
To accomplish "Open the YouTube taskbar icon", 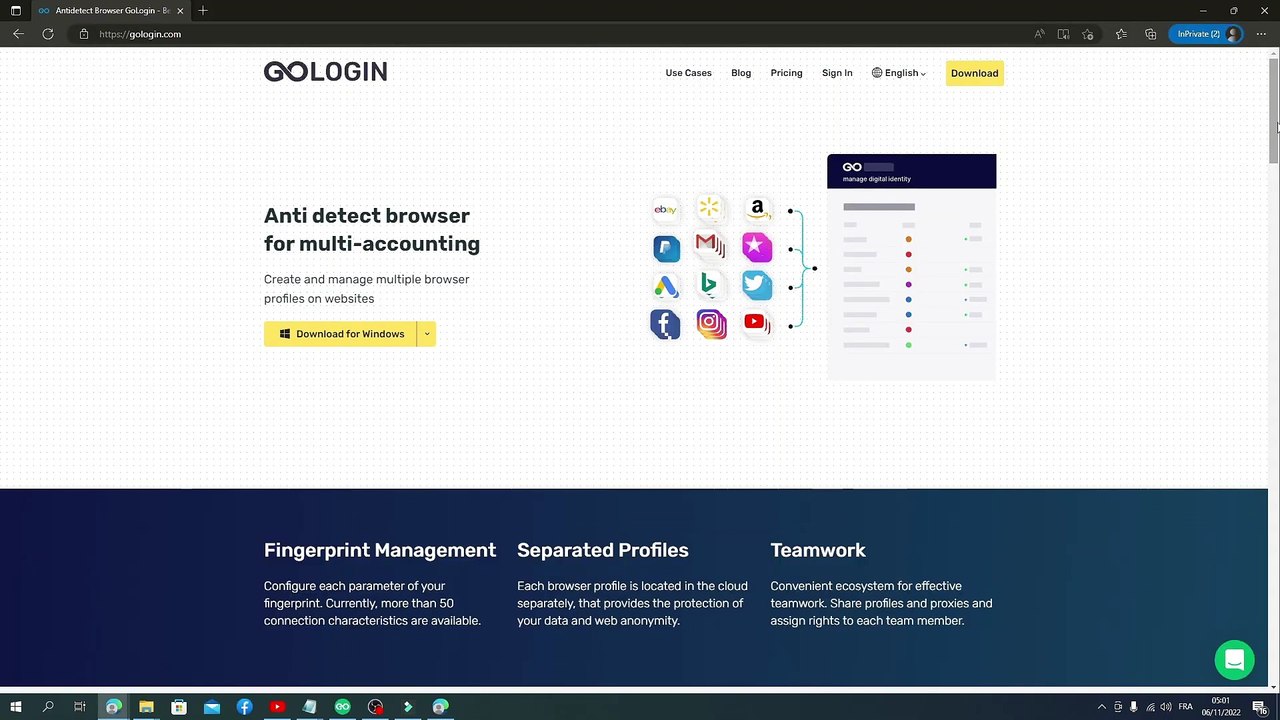I will point(277,707).
